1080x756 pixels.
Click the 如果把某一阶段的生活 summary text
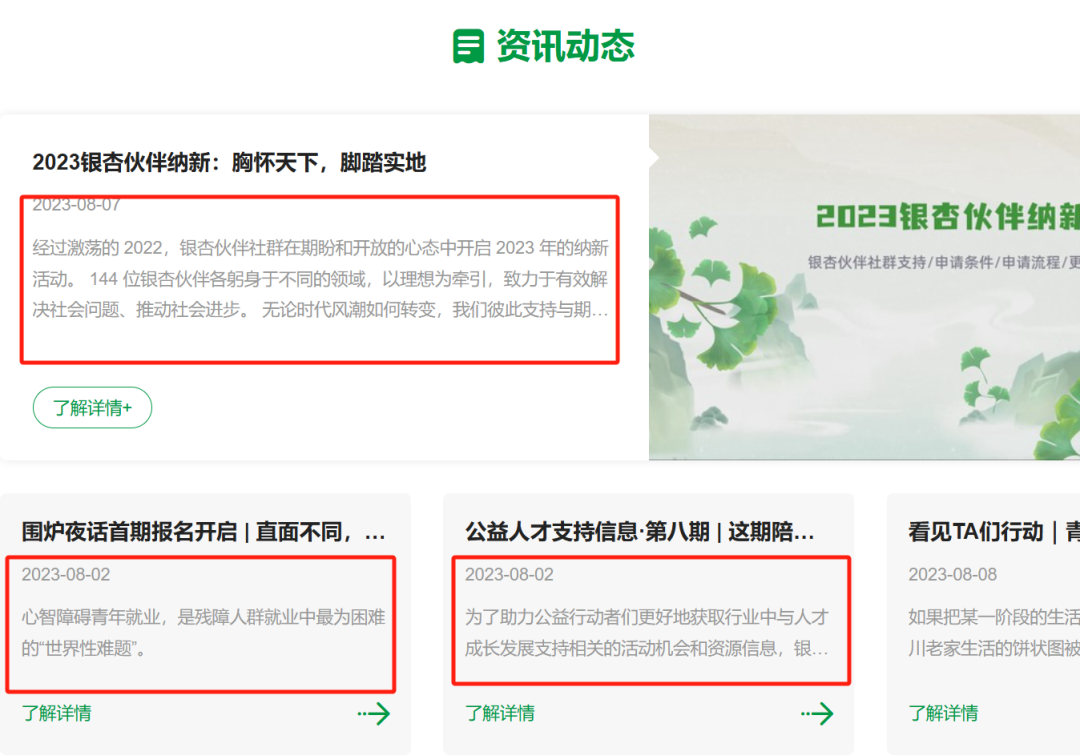994,633
